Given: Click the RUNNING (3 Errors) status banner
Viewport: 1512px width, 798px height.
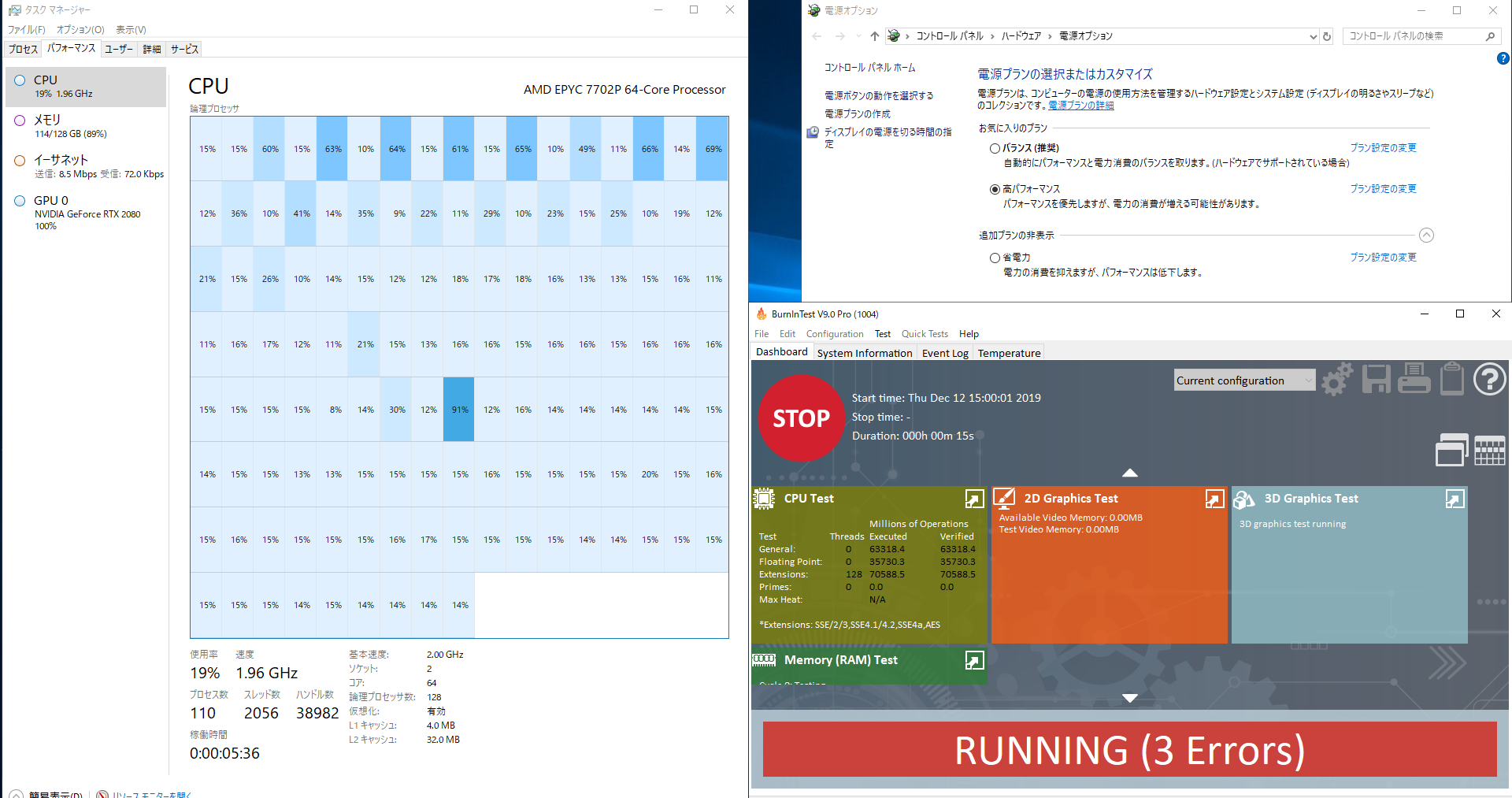Looking at the screenshot, I should [x=1130, y=749].
